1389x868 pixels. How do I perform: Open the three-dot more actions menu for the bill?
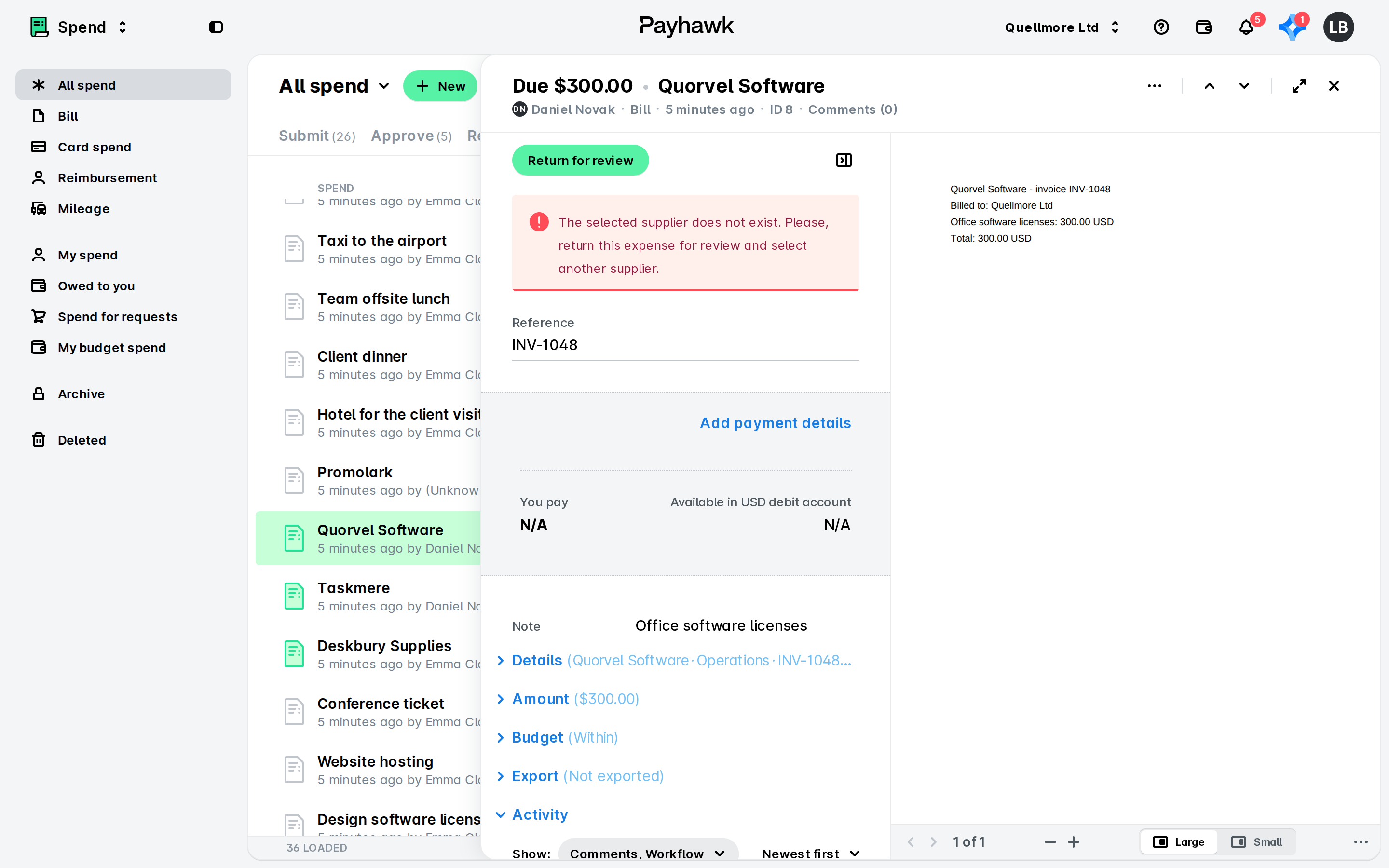pyautogui.click(x=1154, y=86)
